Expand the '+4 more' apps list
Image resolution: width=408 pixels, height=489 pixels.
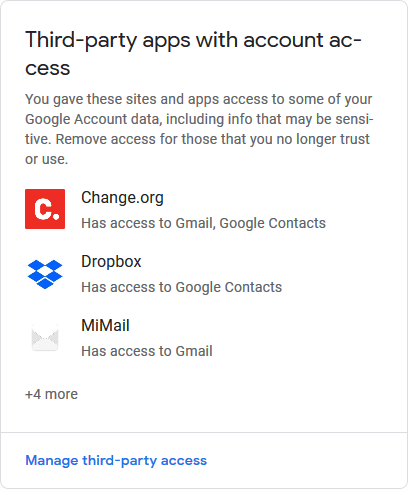51,394
